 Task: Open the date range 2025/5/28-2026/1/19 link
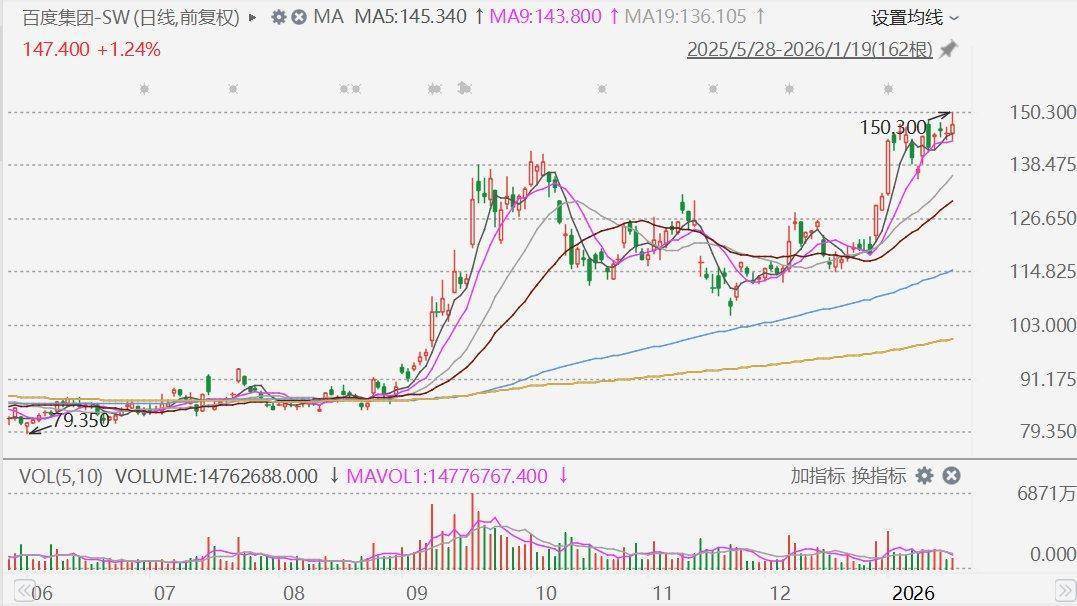coord(809,49)
